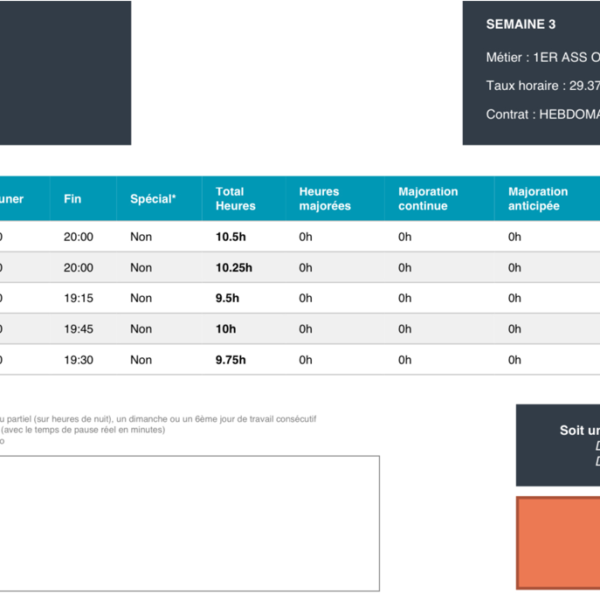Viewport: 600px width, 600px height.
Task: Select Heures majorées 0h in the 9.75h row
Action: coord(305,360)
